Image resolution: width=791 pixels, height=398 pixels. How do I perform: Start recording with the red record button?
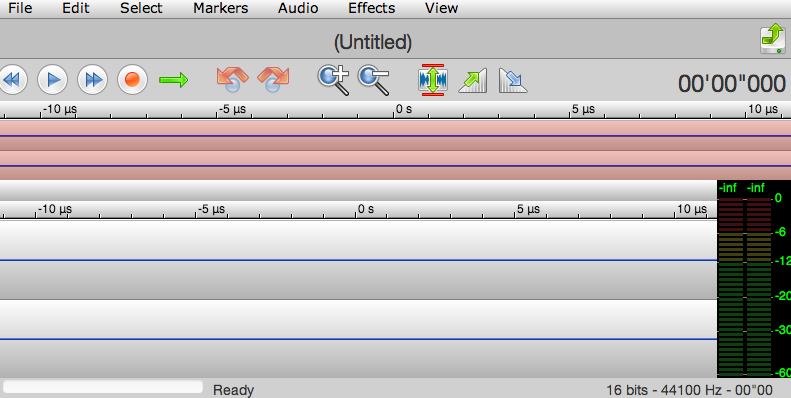coord(132,80)
